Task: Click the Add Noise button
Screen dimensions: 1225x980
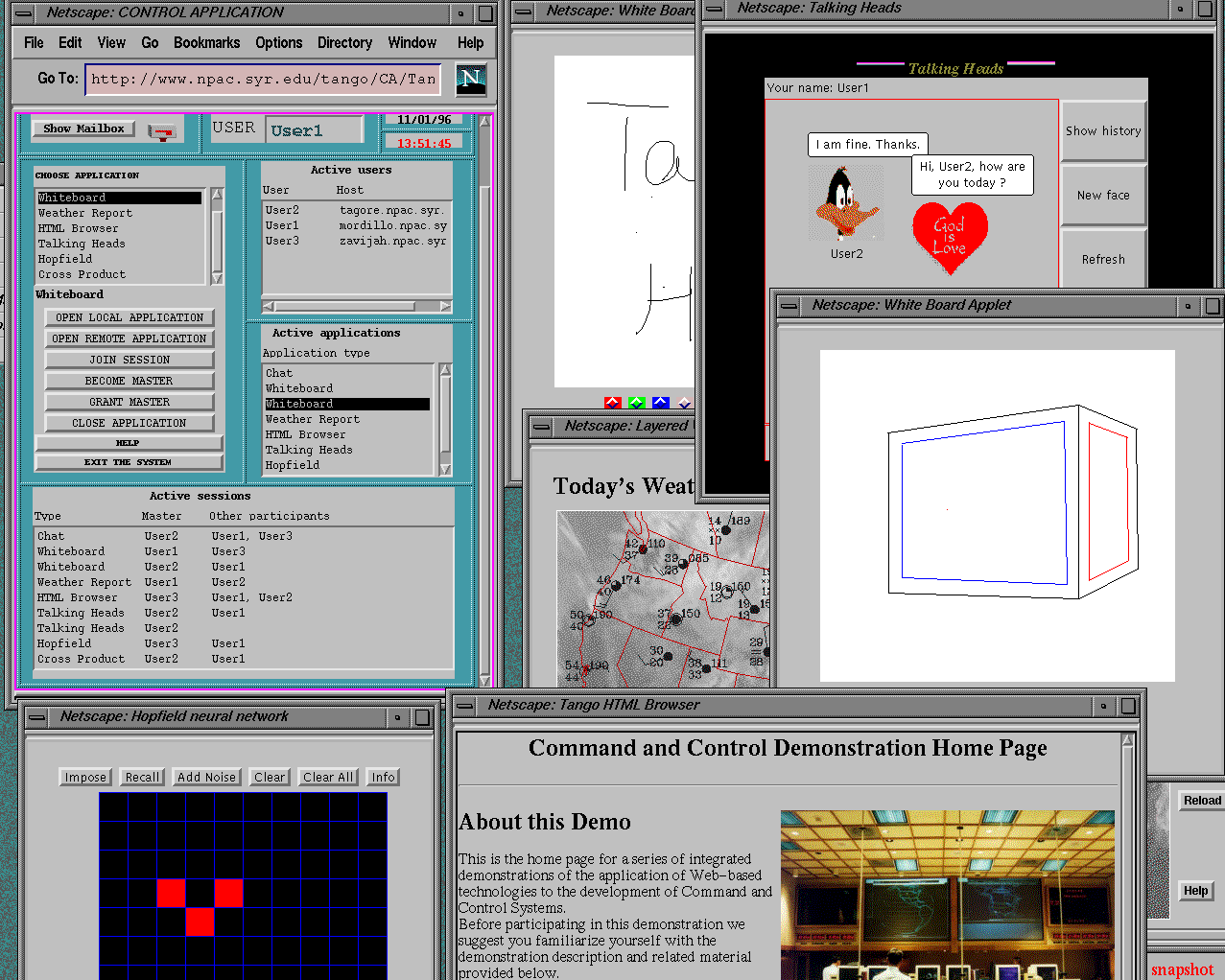Action: (206, 778)
